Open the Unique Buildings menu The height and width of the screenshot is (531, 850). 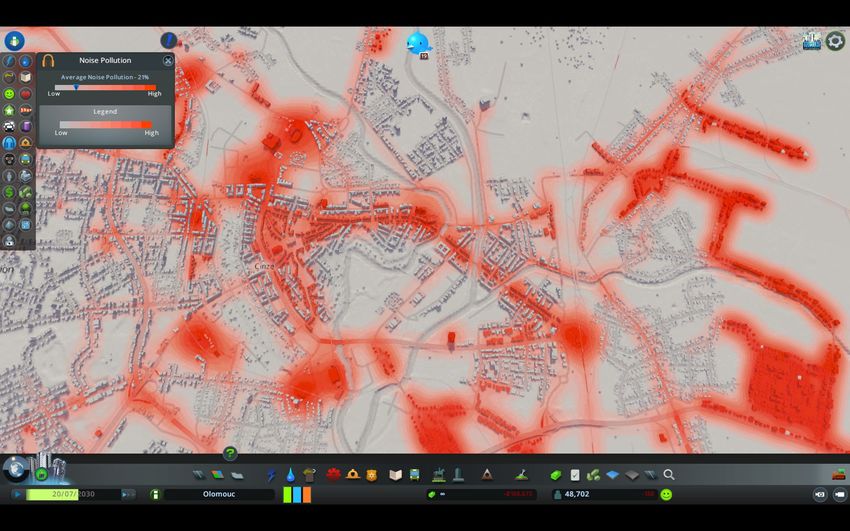pos(459,475)
